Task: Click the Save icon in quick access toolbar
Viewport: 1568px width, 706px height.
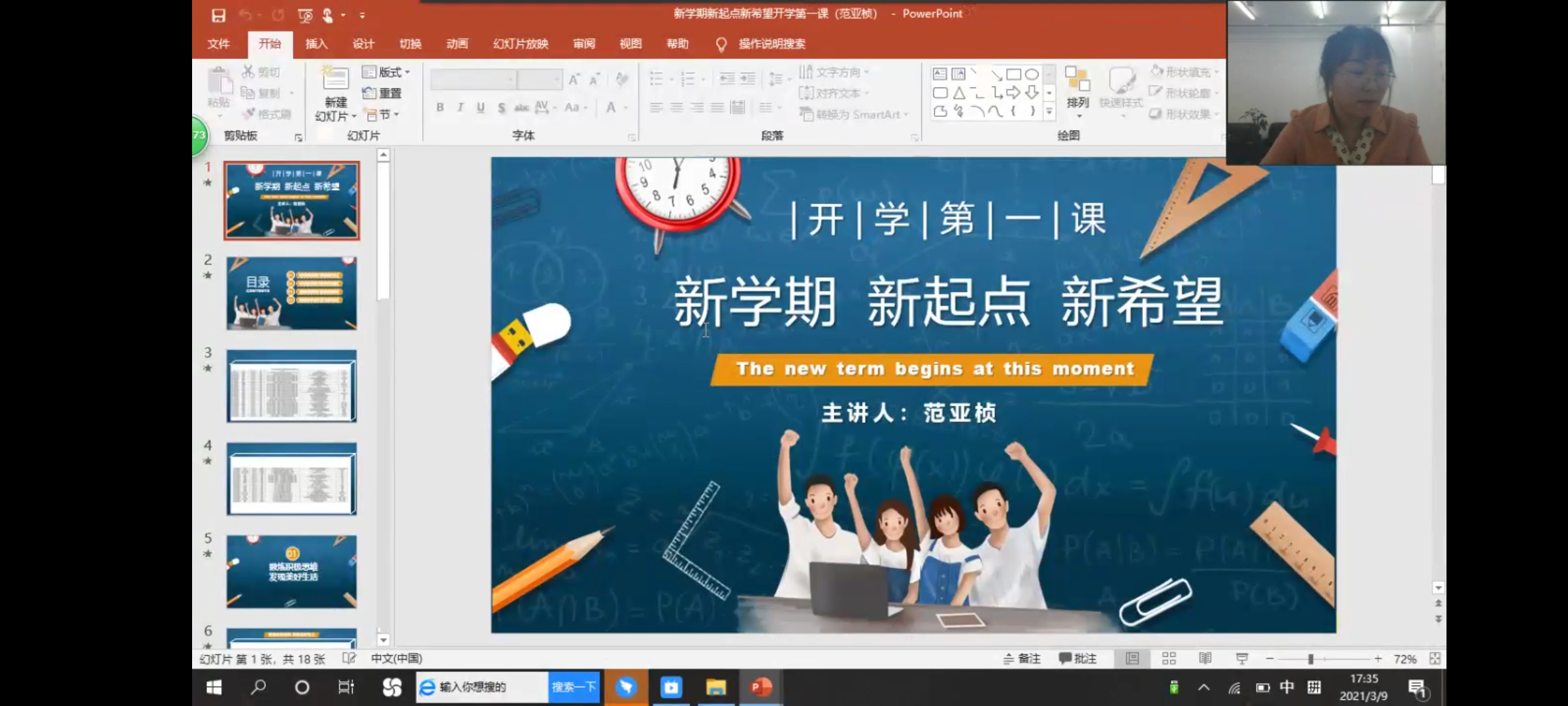Action: 218,15
